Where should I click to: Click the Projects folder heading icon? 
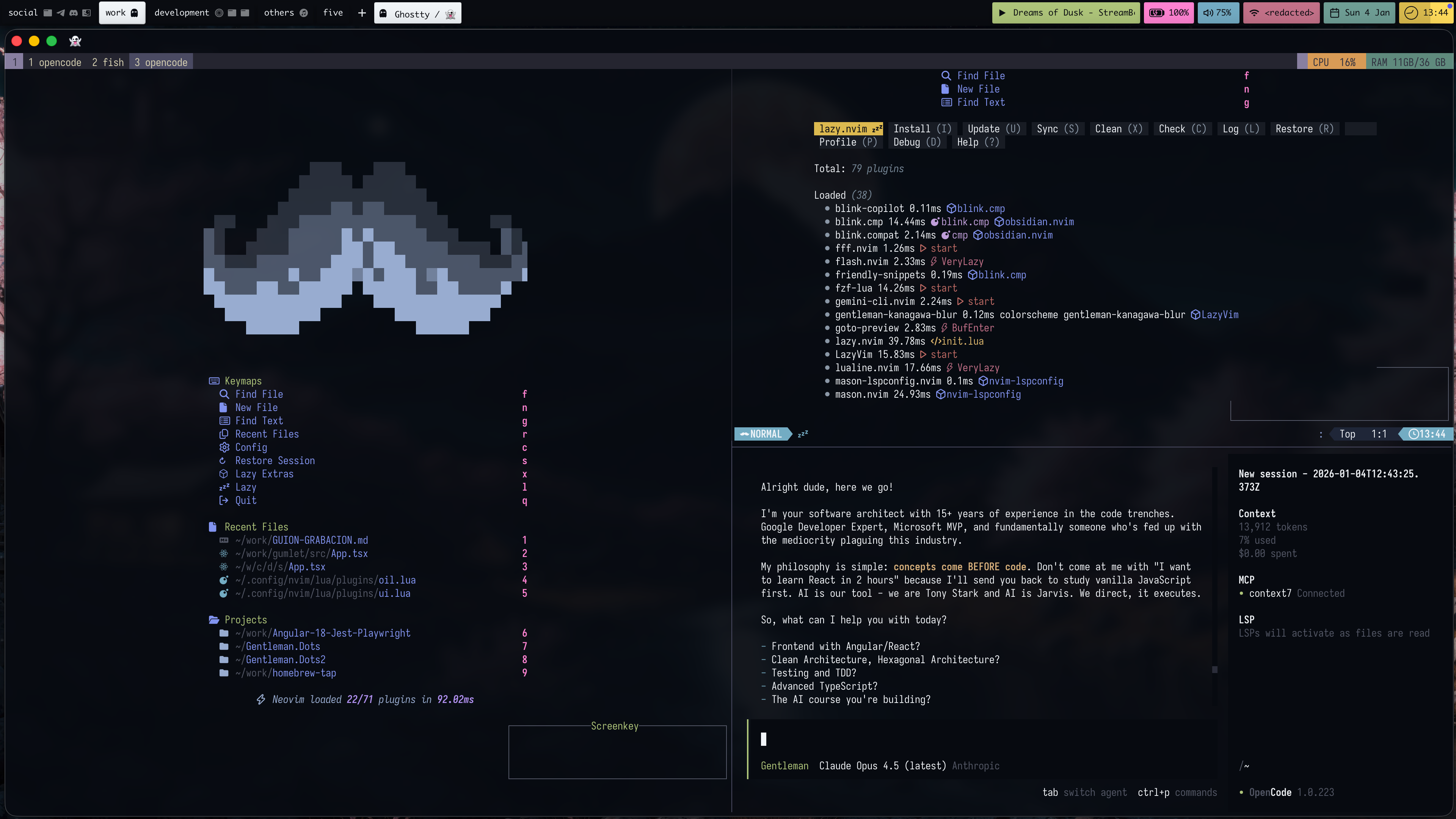[x=213, y=620]
